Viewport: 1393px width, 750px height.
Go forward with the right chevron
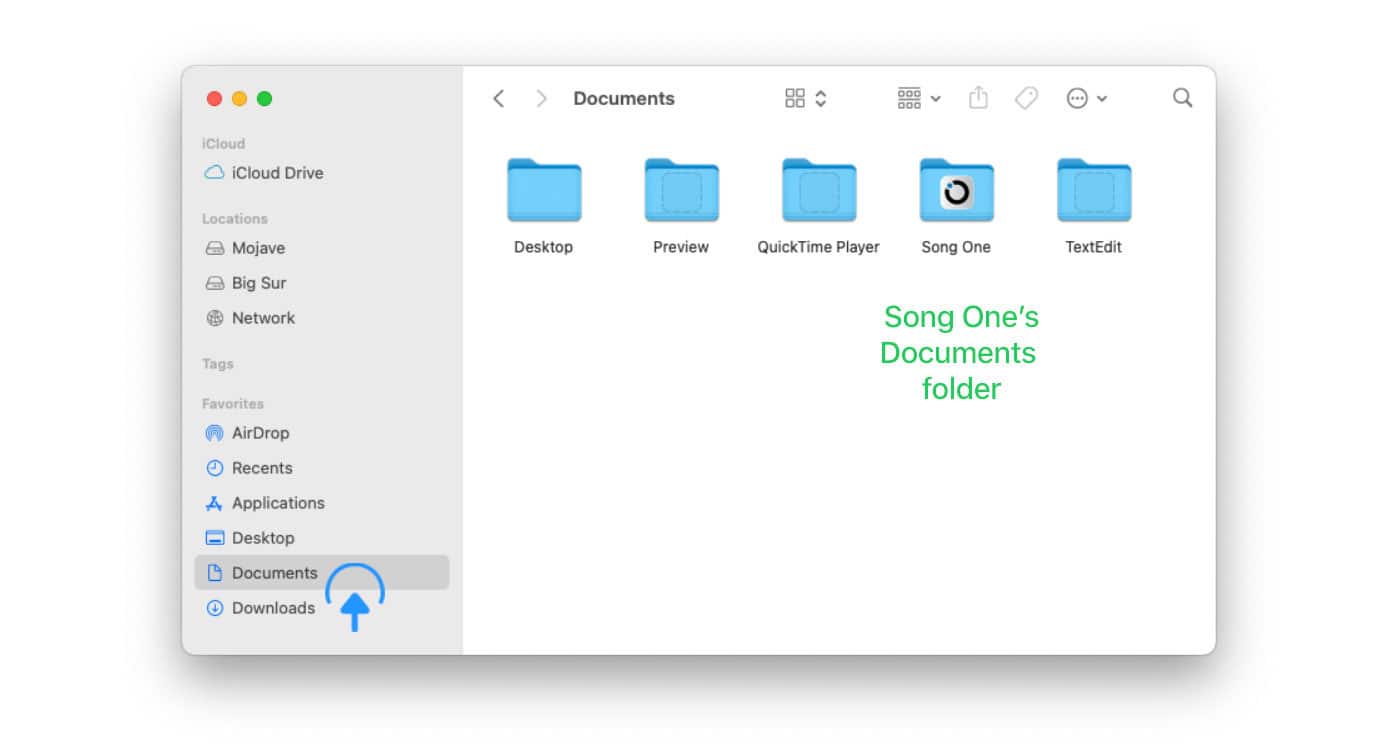(541, 98)
